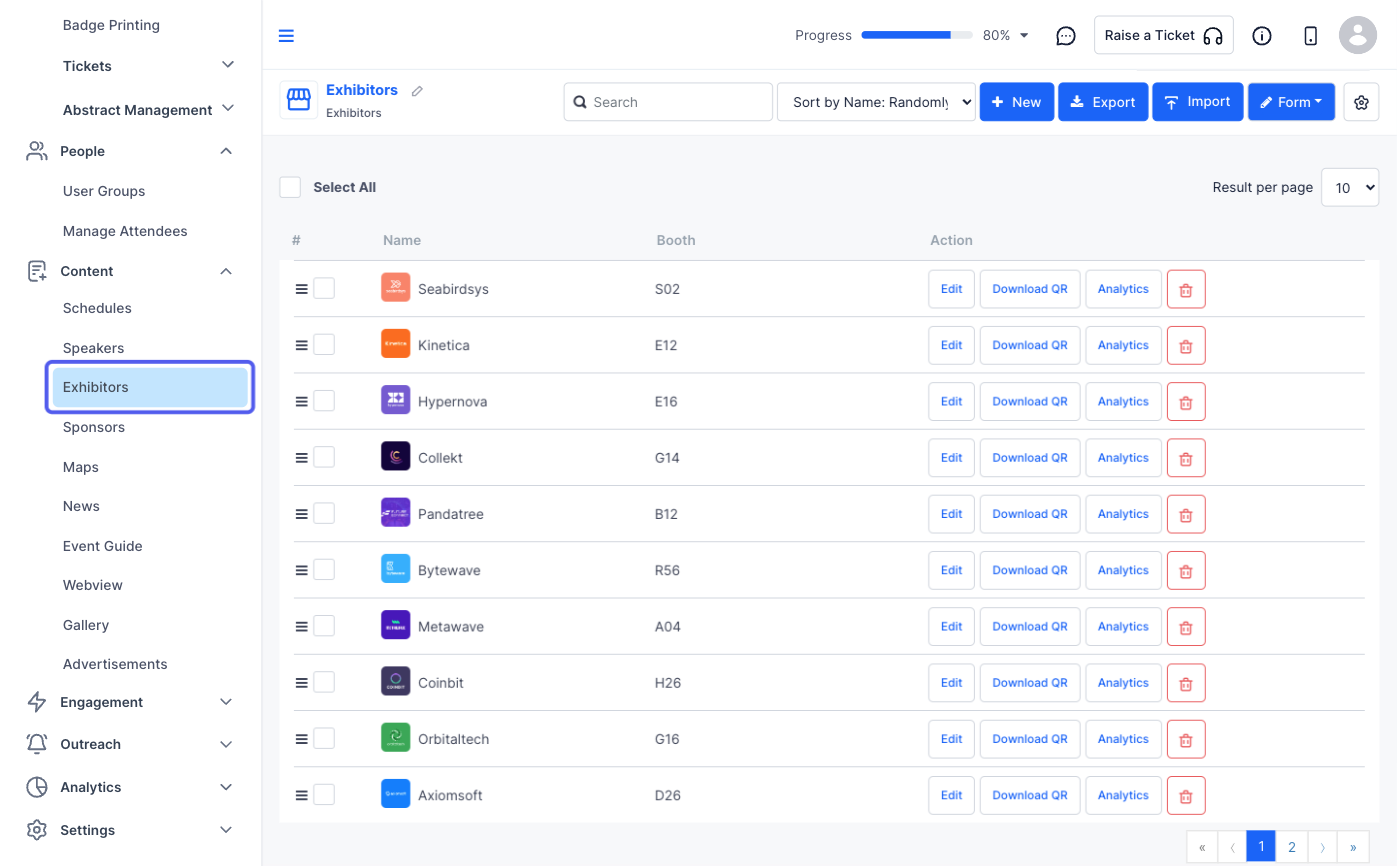
Task: Open the mobile preview phone icon
Action: click(x=1311, y=36)
